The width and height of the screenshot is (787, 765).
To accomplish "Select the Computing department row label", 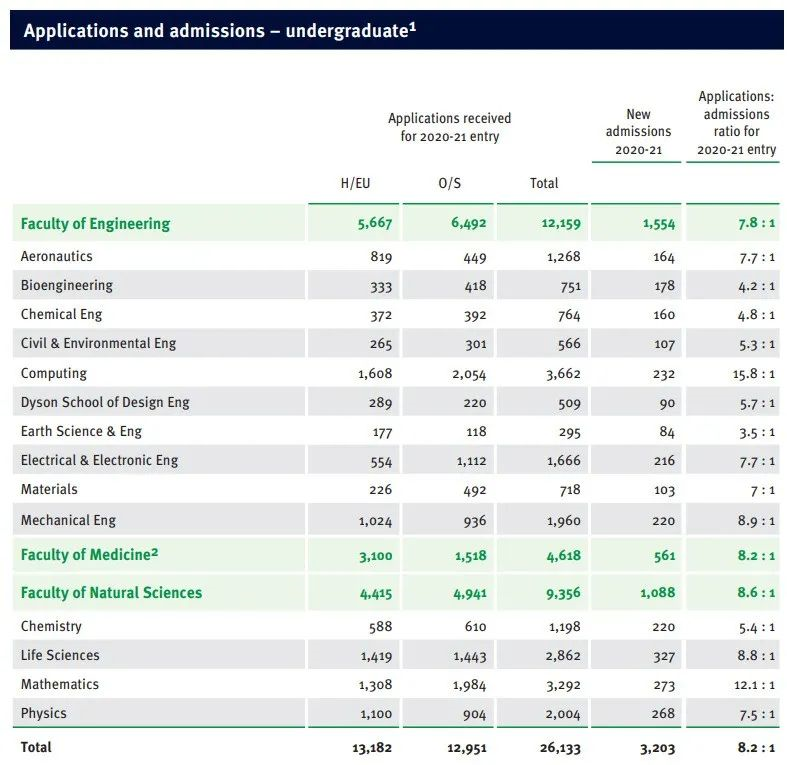I will pos(54,374).
